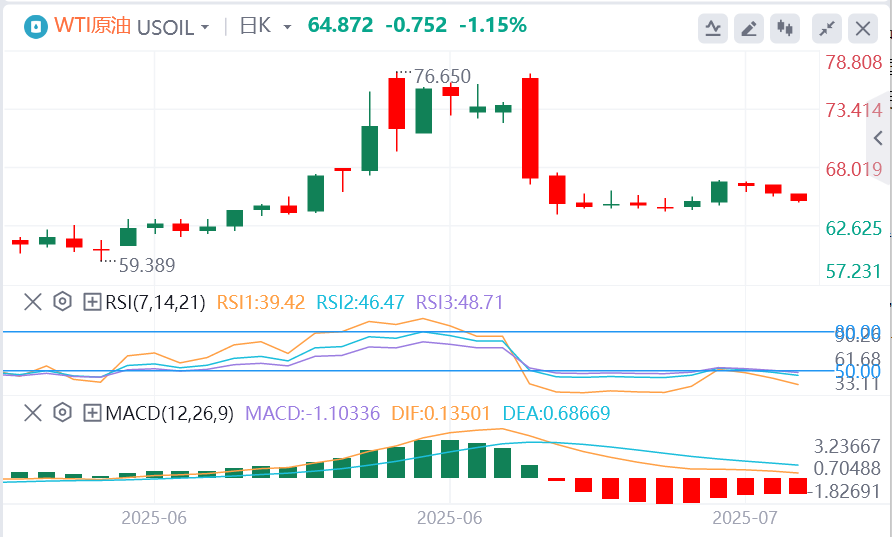Remove the MACD indicator with X
892x537 pixels.
pyautogui.click(x=33, y=413)
